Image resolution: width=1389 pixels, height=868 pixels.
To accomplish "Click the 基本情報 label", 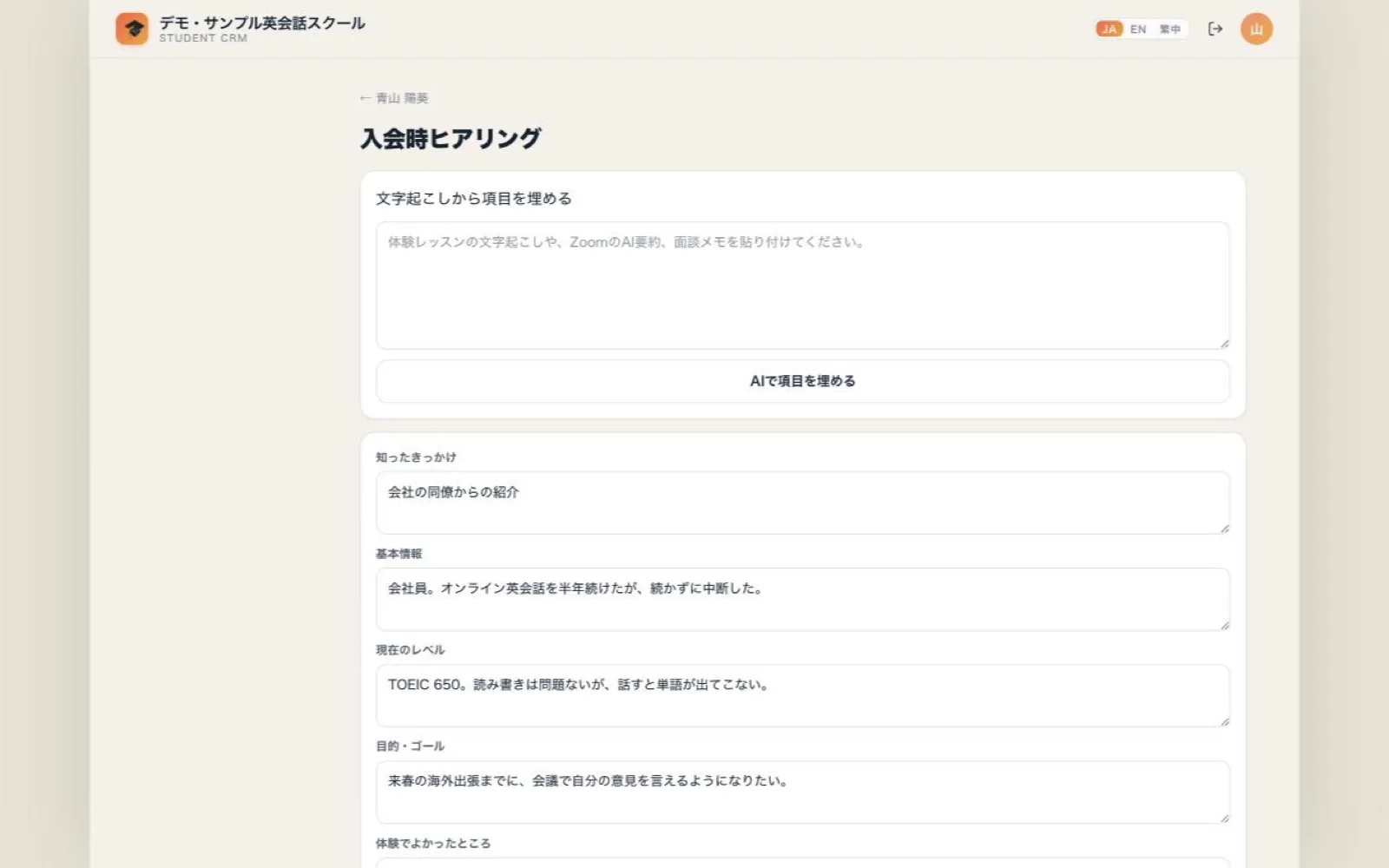I will [398, 554].
